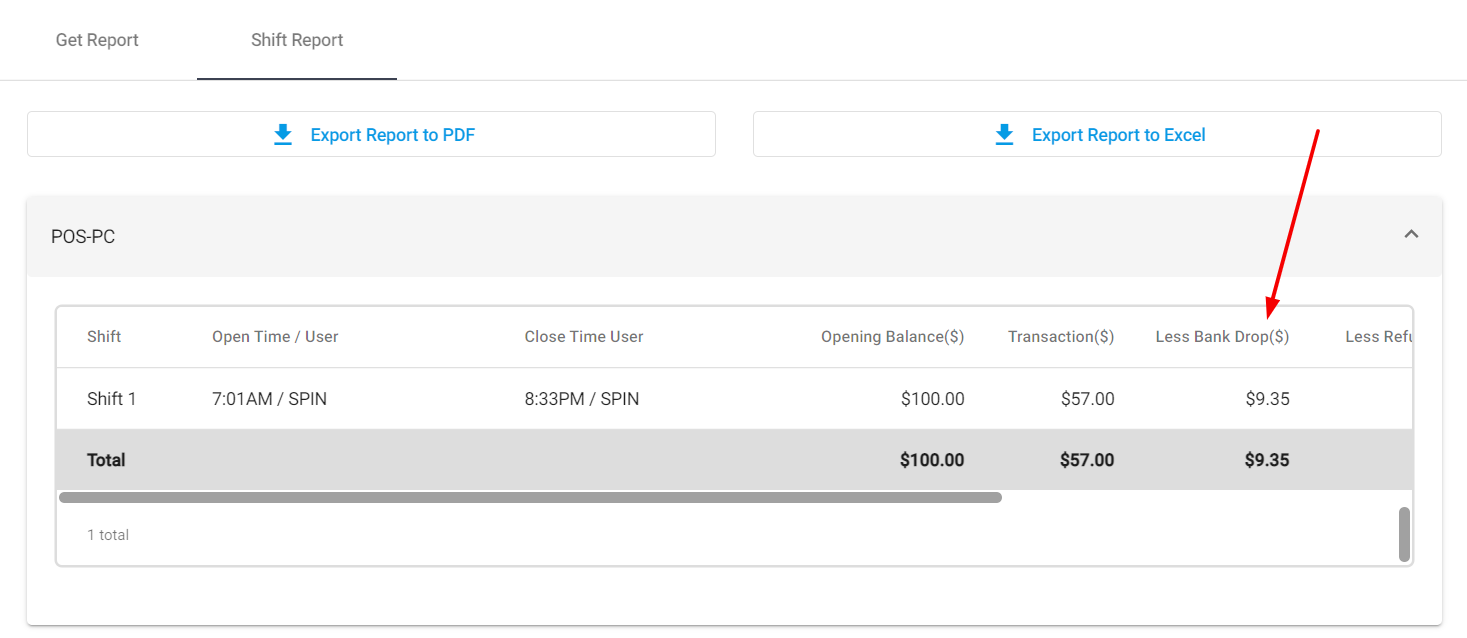Click Export Report to Excel
This screenshot has height=638, width=1467.
1097,133
